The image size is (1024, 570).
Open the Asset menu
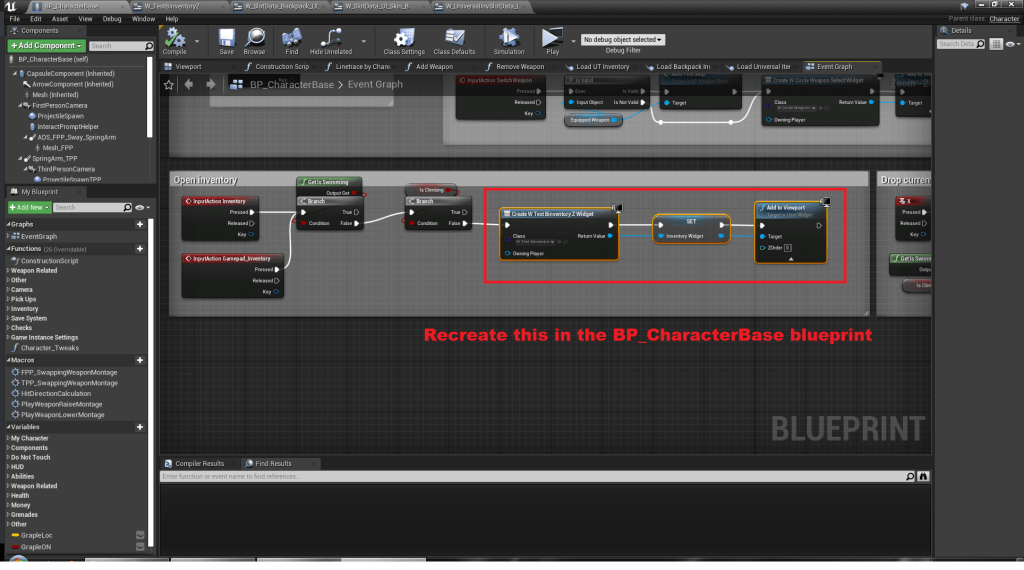[59, 19]
